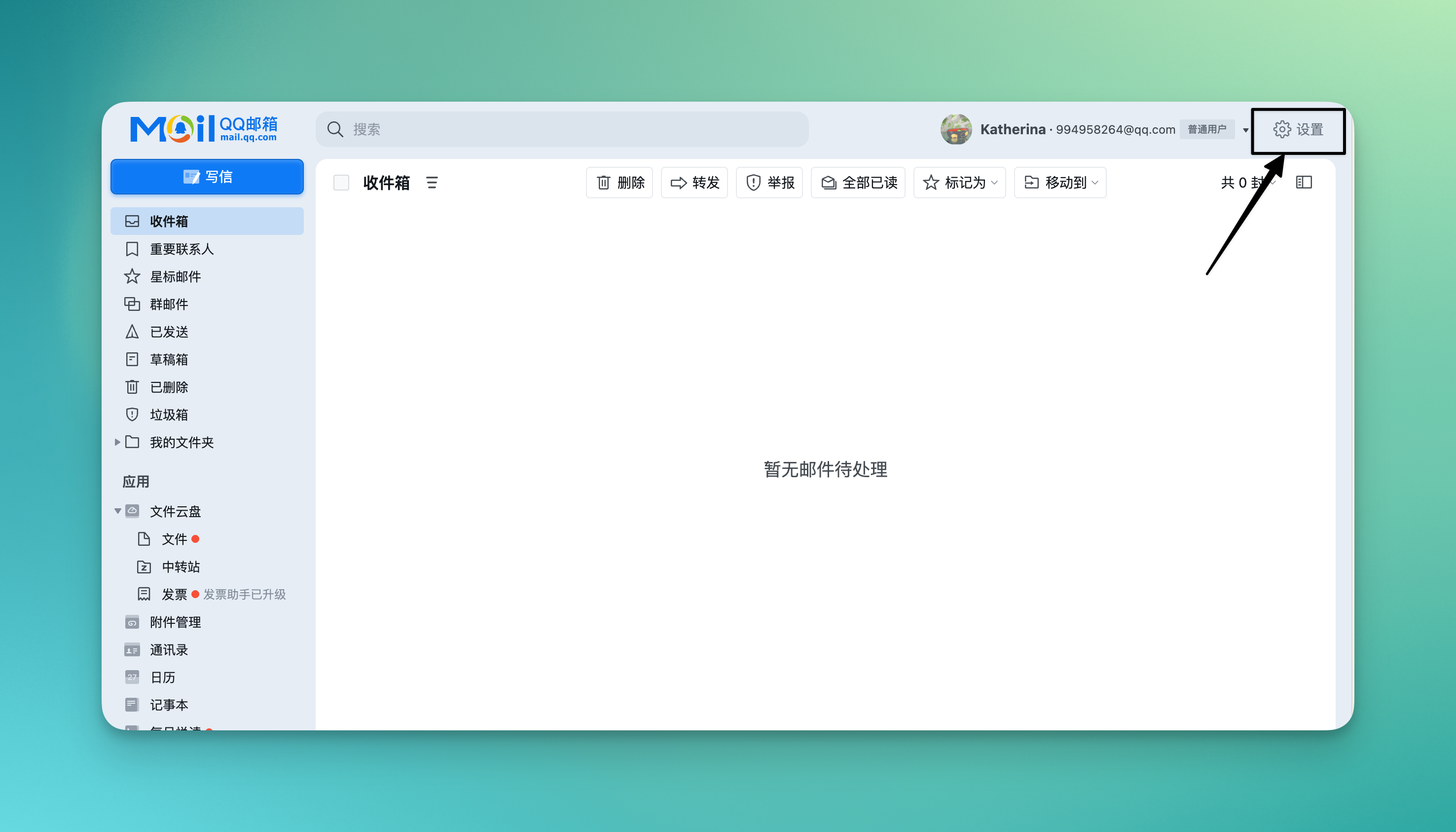
Task: Open the 移动到 move-to dropdown
Action: pos(1060,182)
